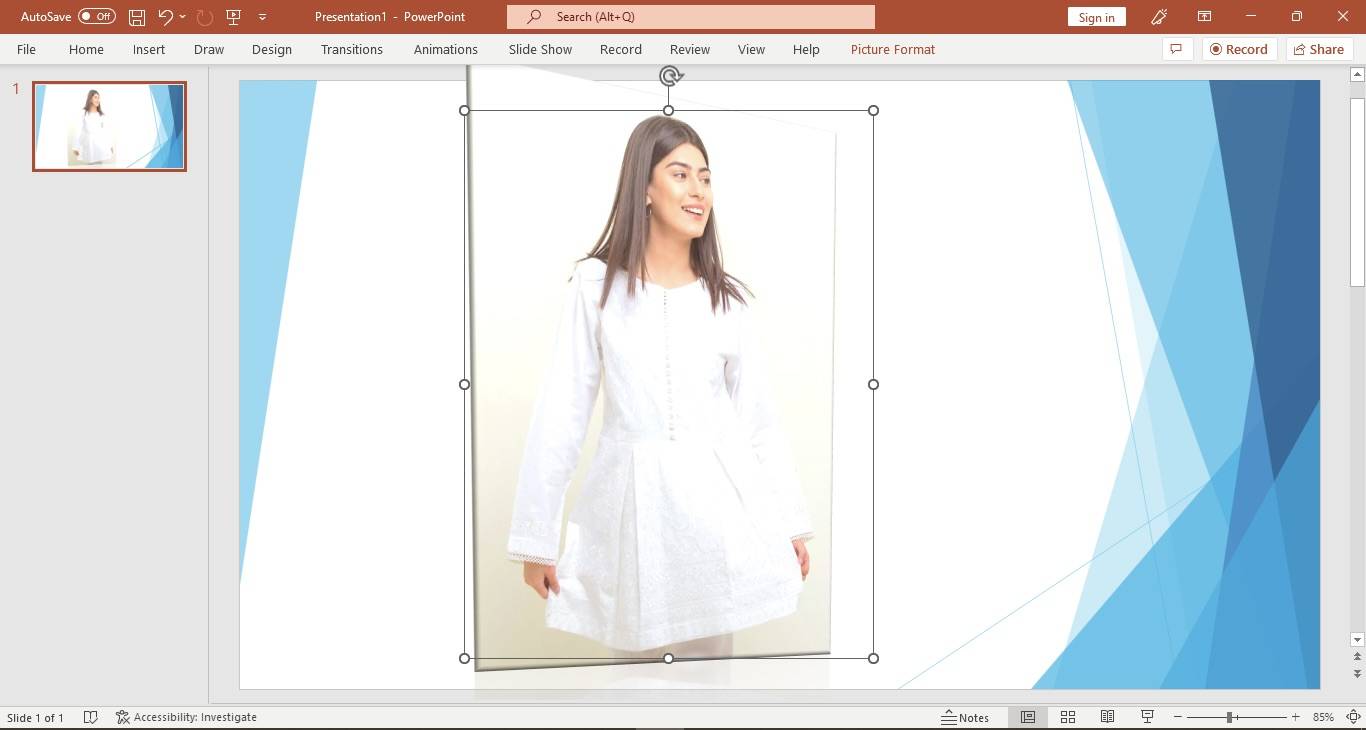Switch to the Picture Format tab
This screenshot has height=730, width=1366.
pyautogui.click(x=891, y=49)
